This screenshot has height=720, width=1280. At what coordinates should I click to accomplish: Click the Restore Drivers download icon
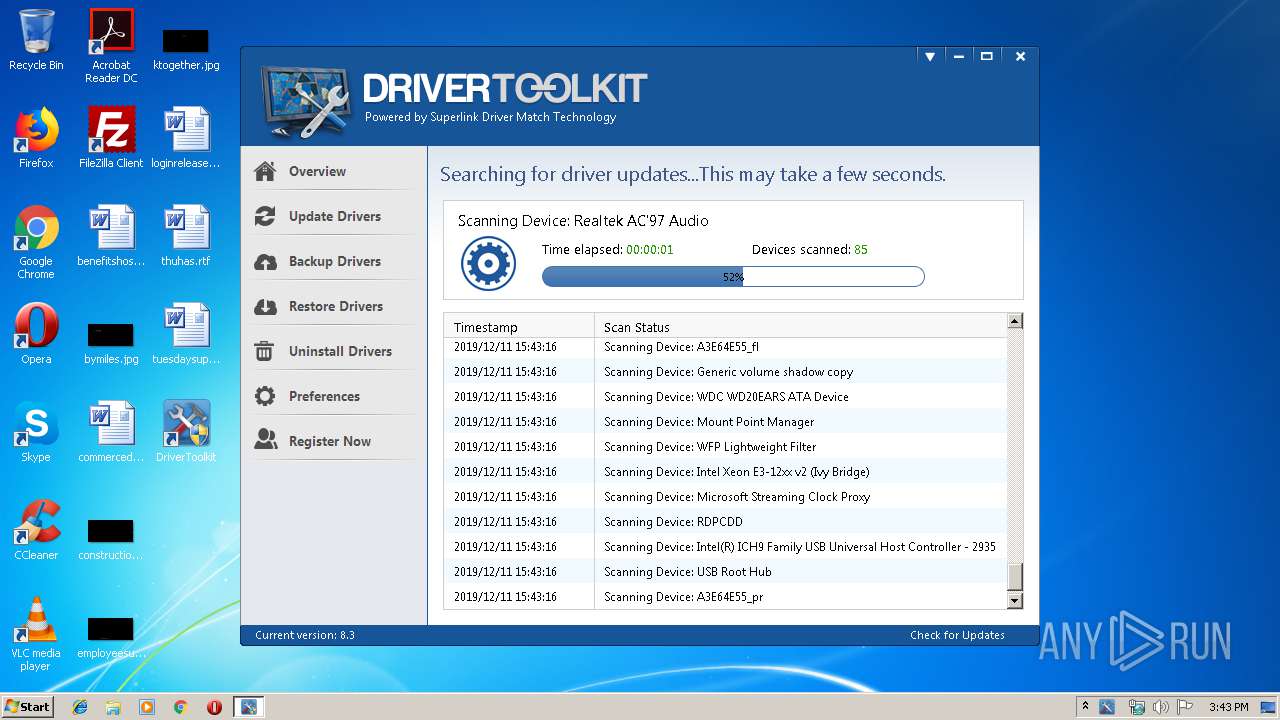tap(265, 306)
